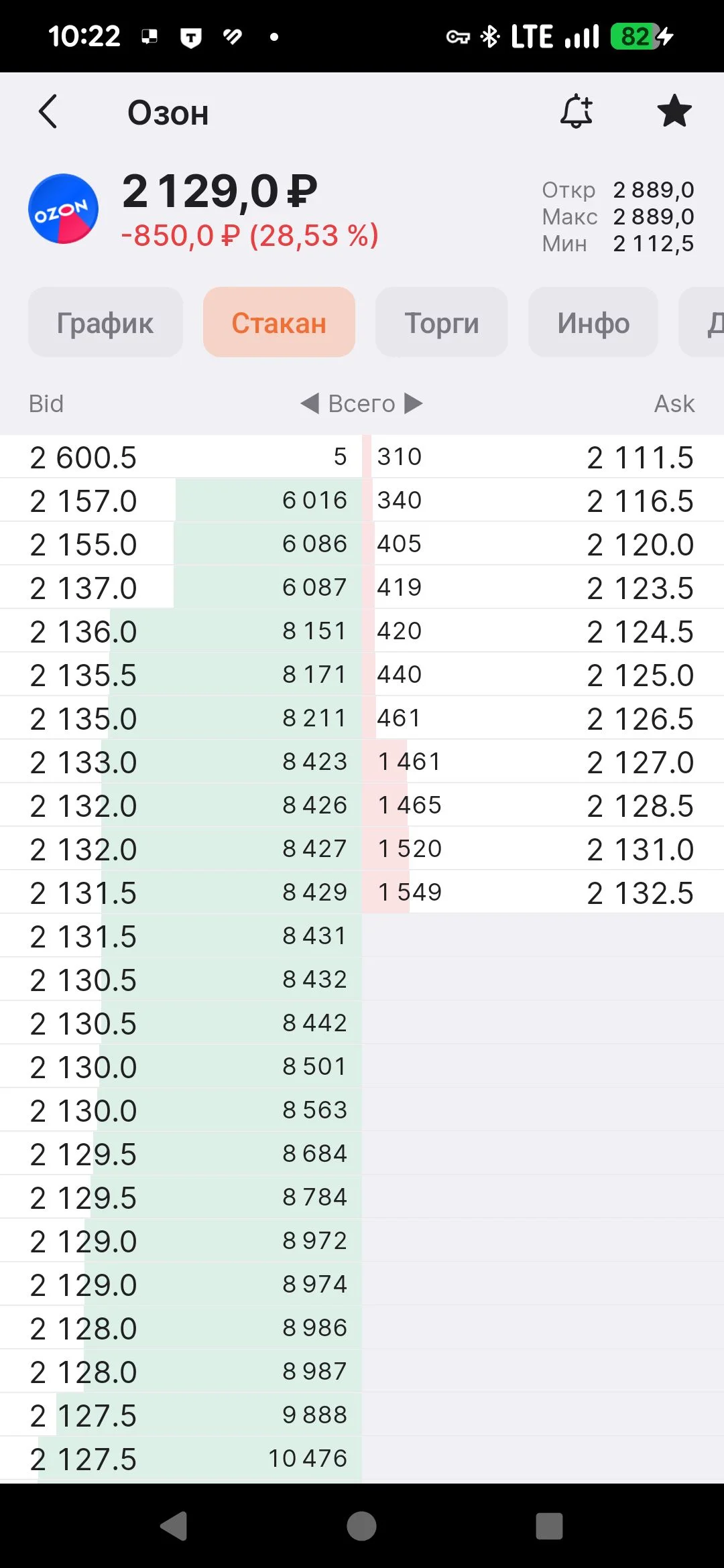Open the Инфо tab
The height and width of the screenshot is (1568, 724).
593,322
